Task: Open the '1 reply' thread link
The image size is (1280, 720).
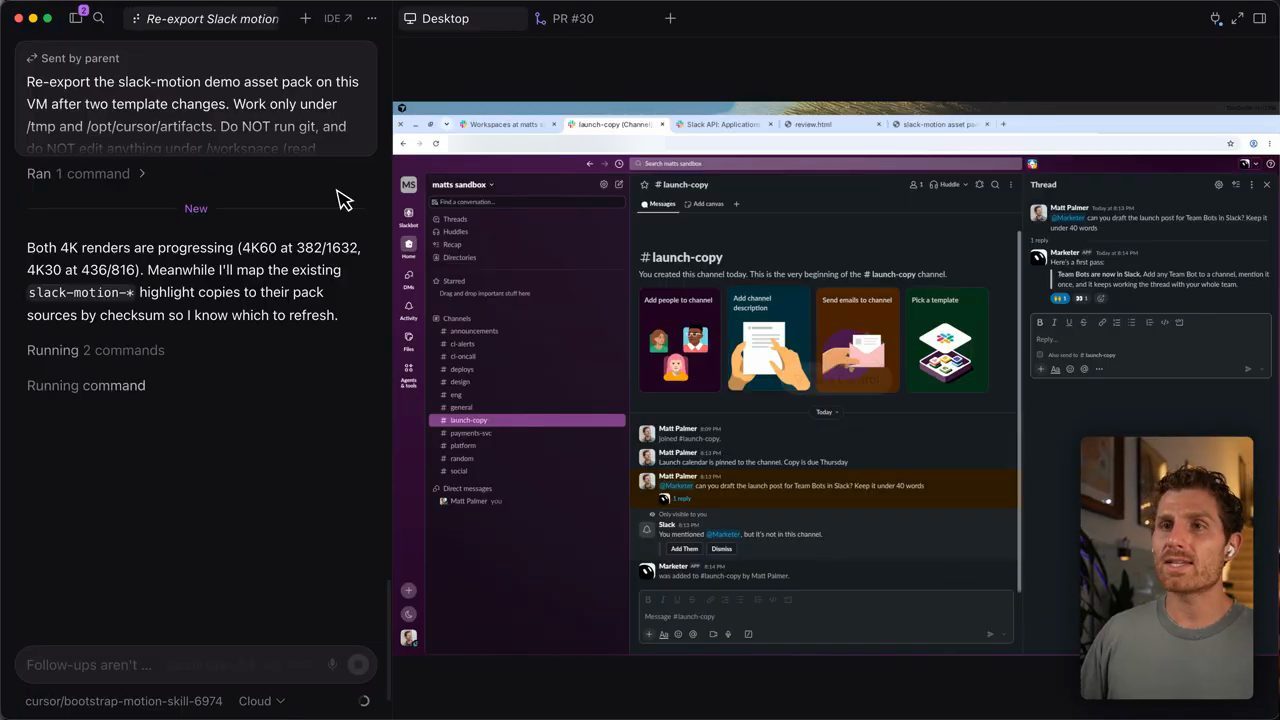Action: (681, 498)
